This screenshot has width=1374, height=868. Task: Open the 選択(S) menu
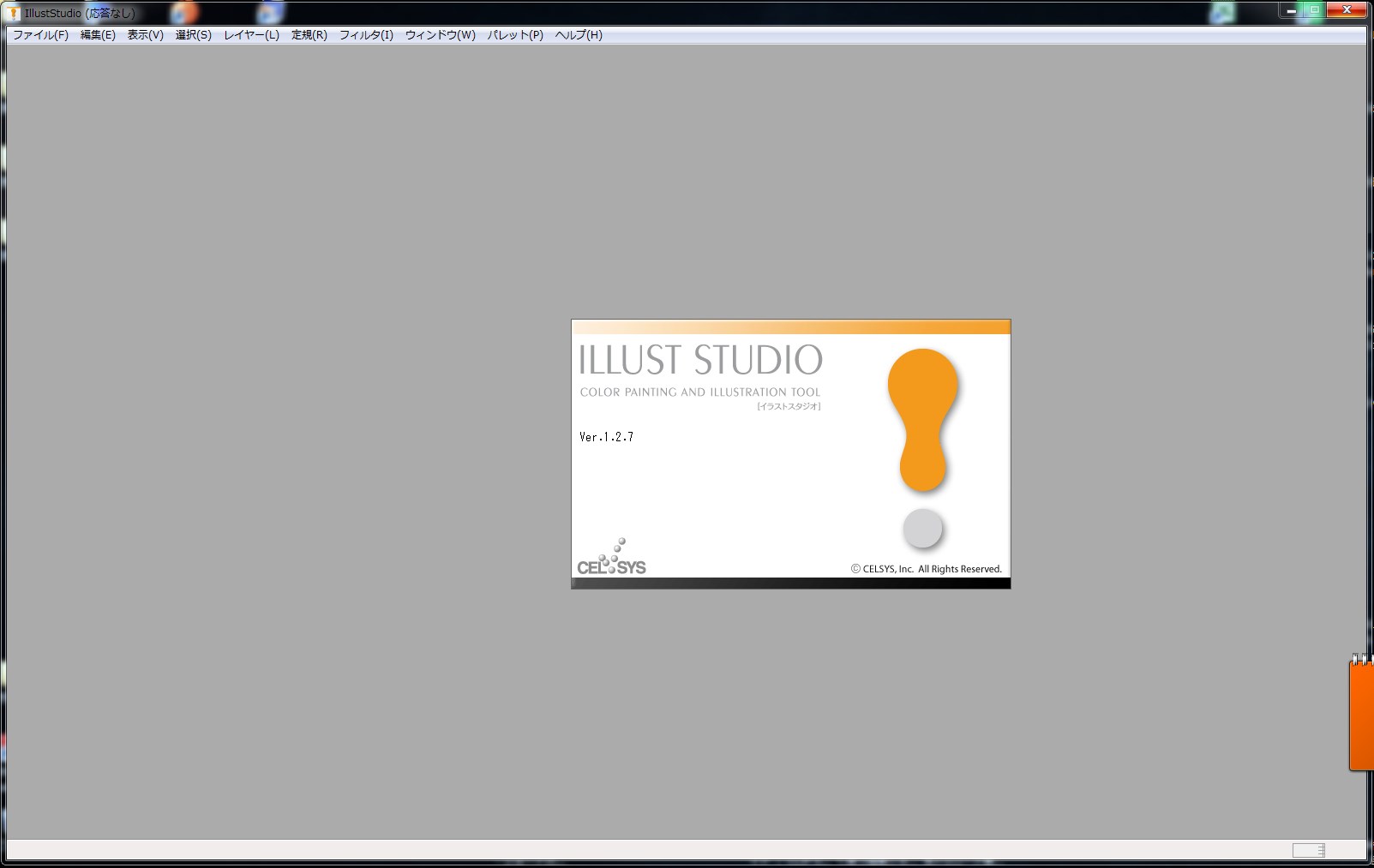point(194,35)
